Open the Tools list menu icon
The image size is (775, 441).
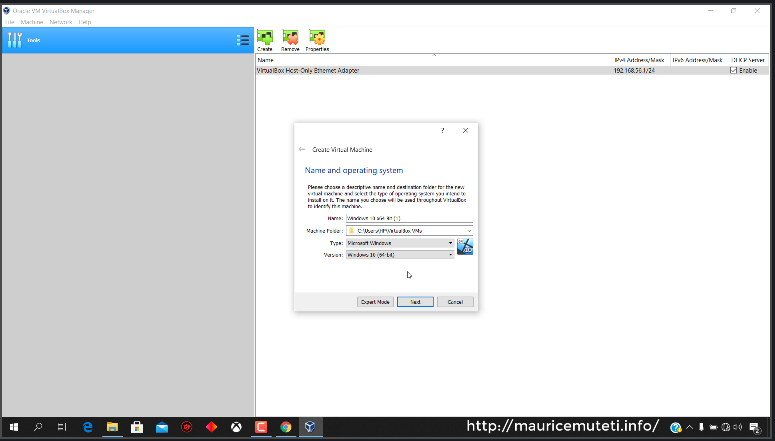click(243, 40)
